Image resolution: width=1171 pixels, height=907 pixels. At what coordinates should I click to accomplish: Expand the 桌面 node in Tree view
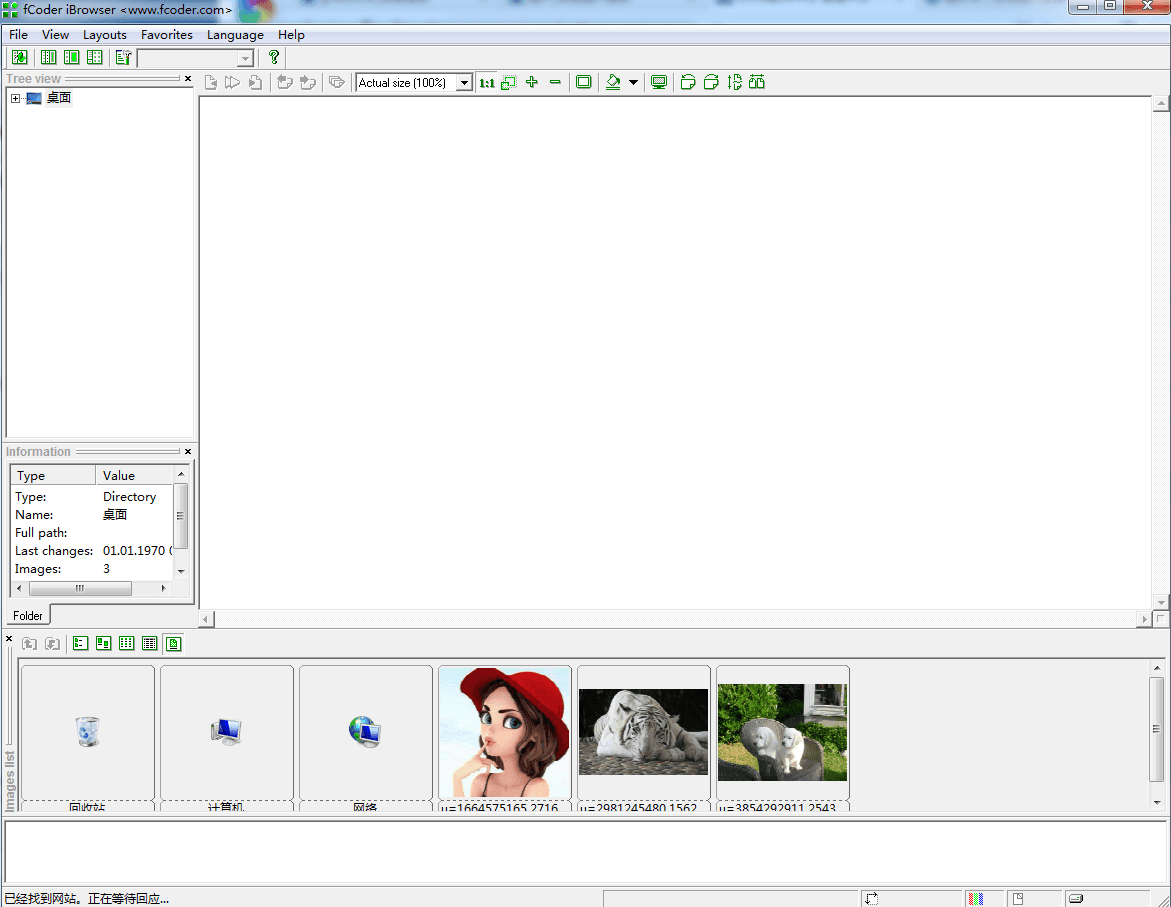click(14, 98)
